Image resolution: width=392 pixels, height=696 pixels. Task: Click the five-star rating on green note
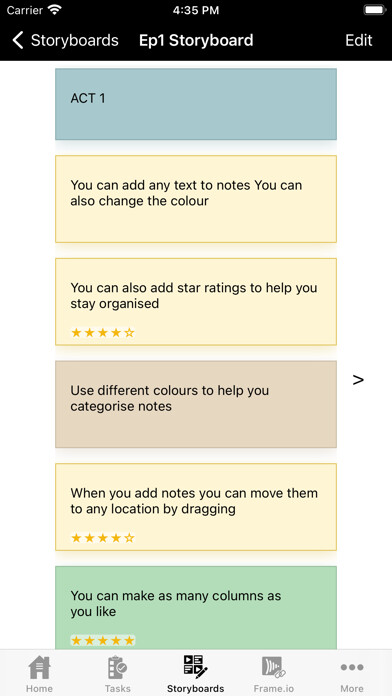[x=103, y=640]
